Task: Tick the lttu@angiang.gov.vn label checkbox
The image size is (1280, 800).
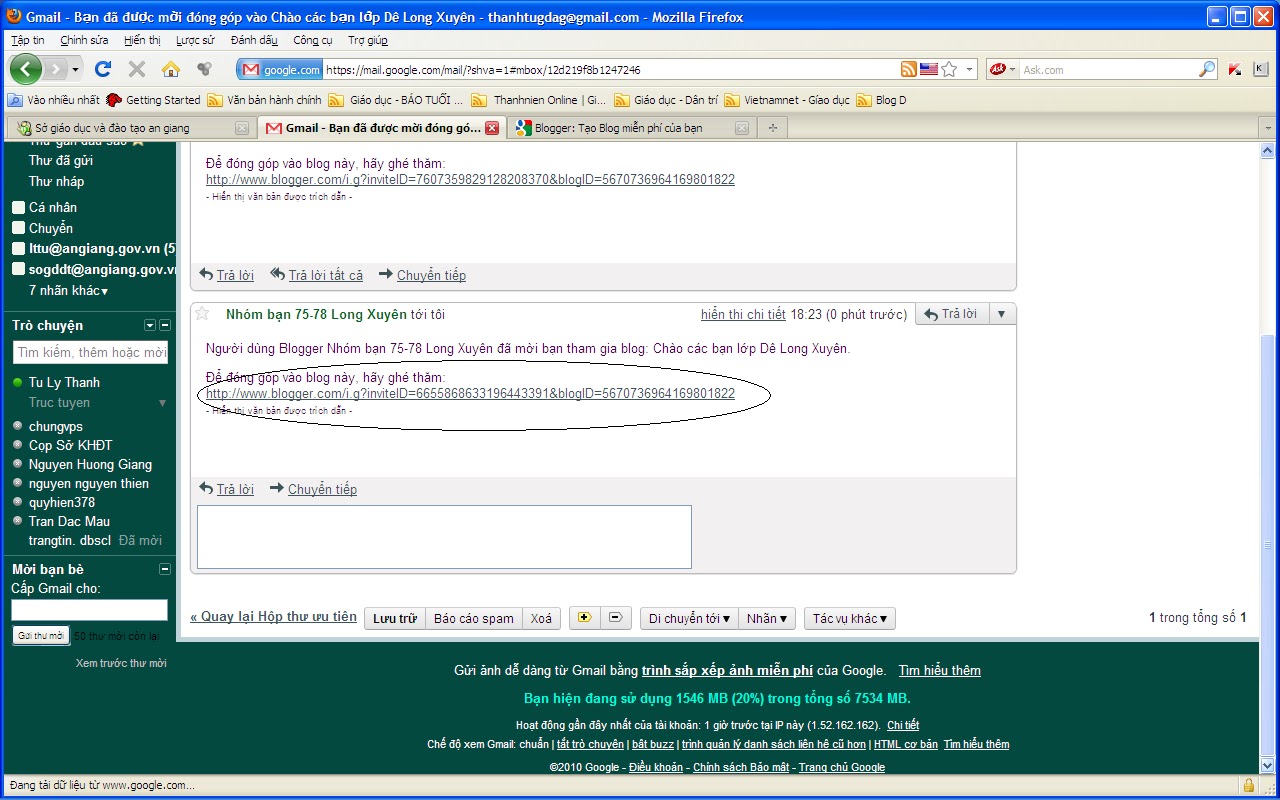Action: pyautogui.click(x=18, y=249)
